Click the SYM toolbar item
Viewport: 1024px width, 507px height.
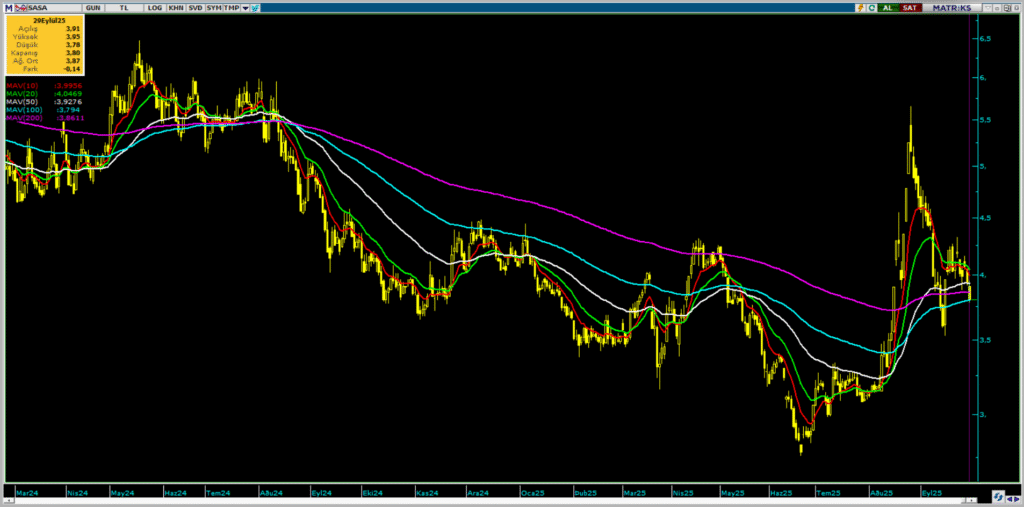tap(214, 7)
